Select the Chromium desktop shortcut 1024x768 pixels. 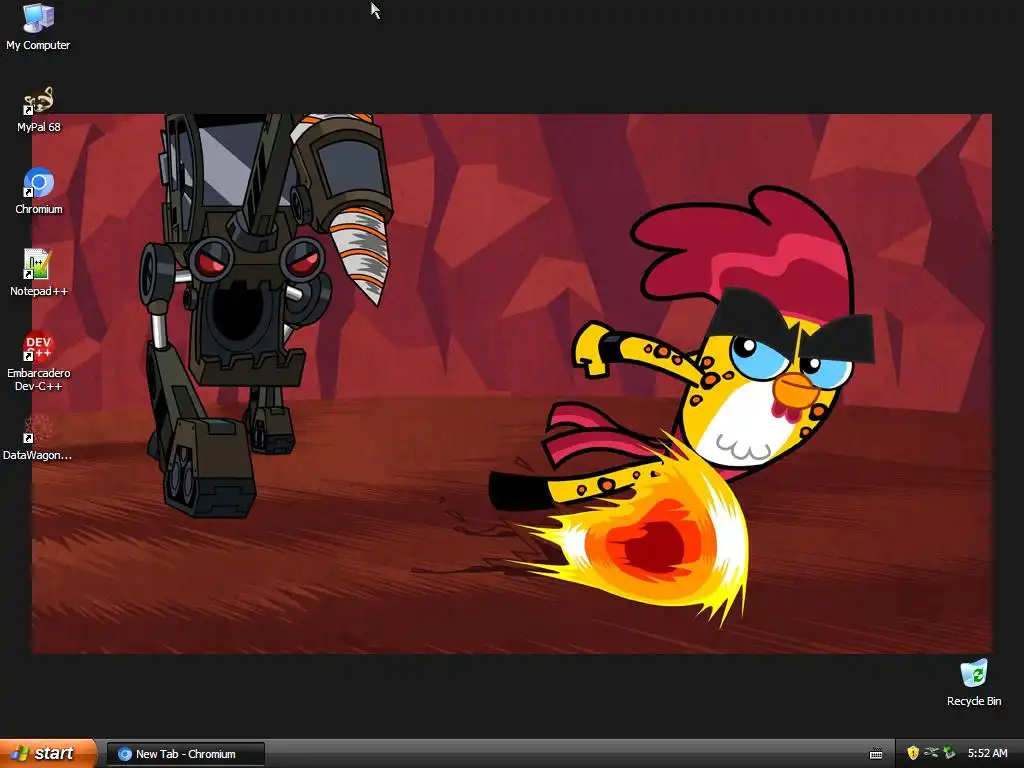click(39, 192)
